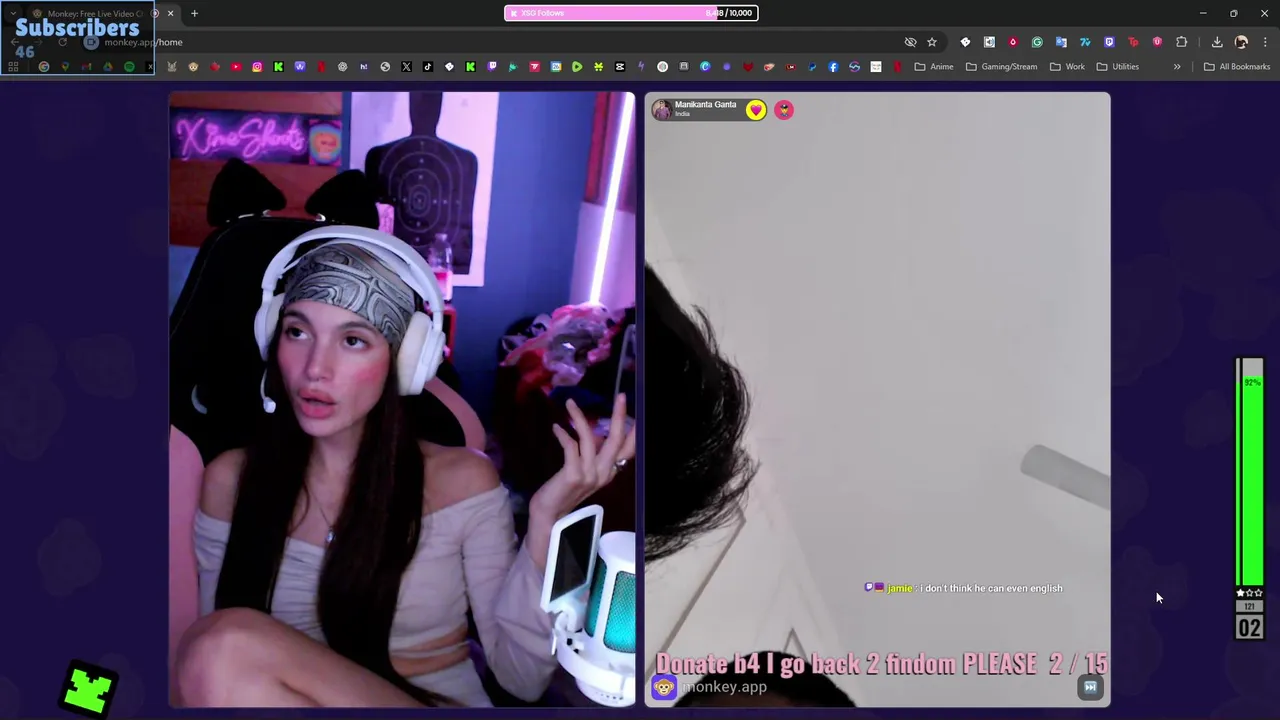Screen dimensions: 1280x720
Task: Open the calendar 26 bookmark icon
Action: click(556, 67)
